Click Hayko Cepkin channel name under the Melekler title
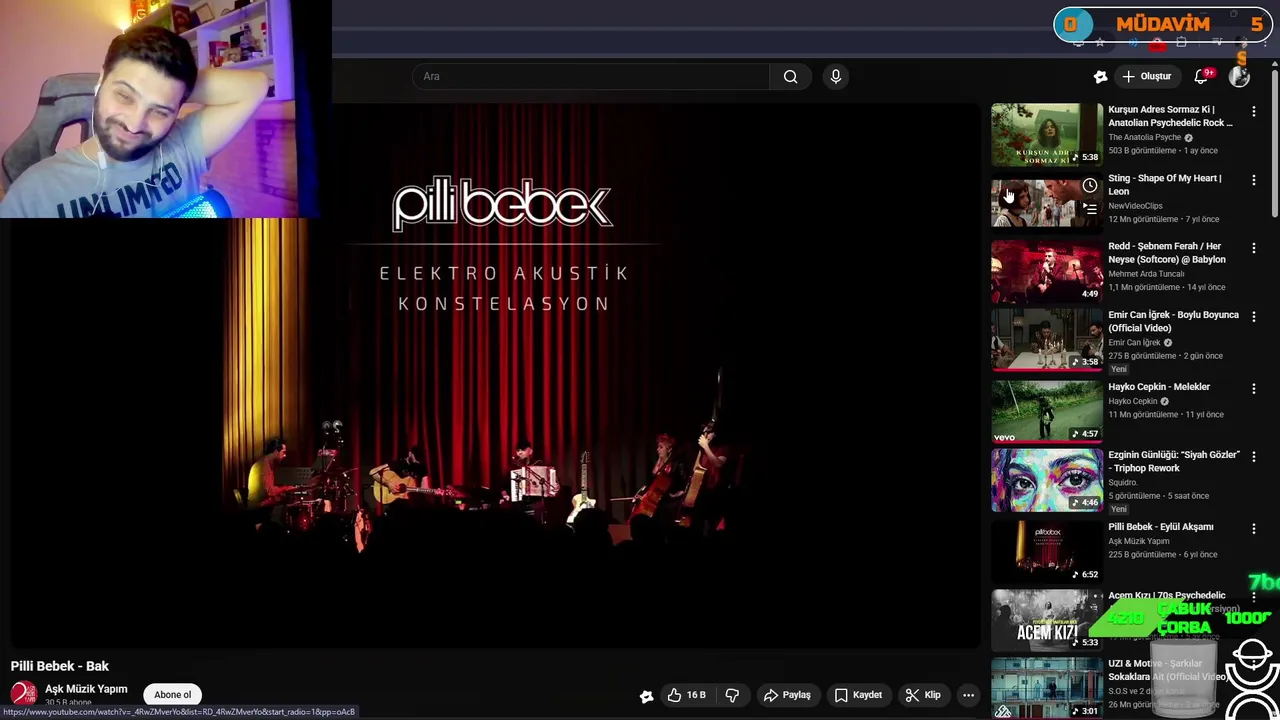The width and height of the screenshot is (1280, 720). tap(1133, 401)
